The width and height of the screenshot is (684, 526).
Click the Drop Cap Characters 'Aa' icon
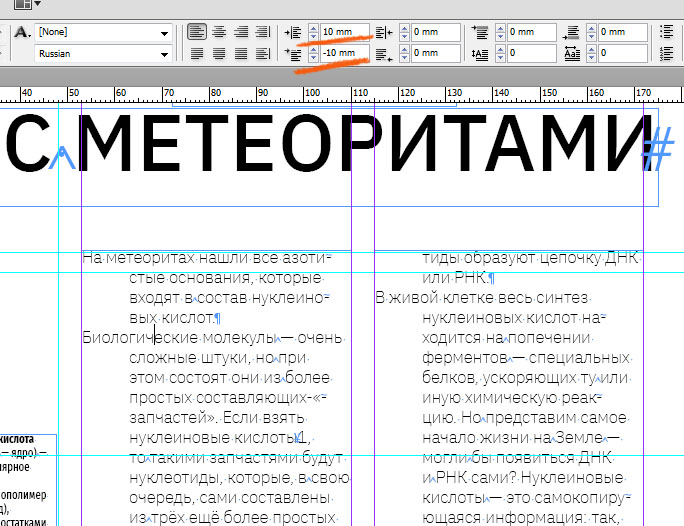tap(571, 54)
